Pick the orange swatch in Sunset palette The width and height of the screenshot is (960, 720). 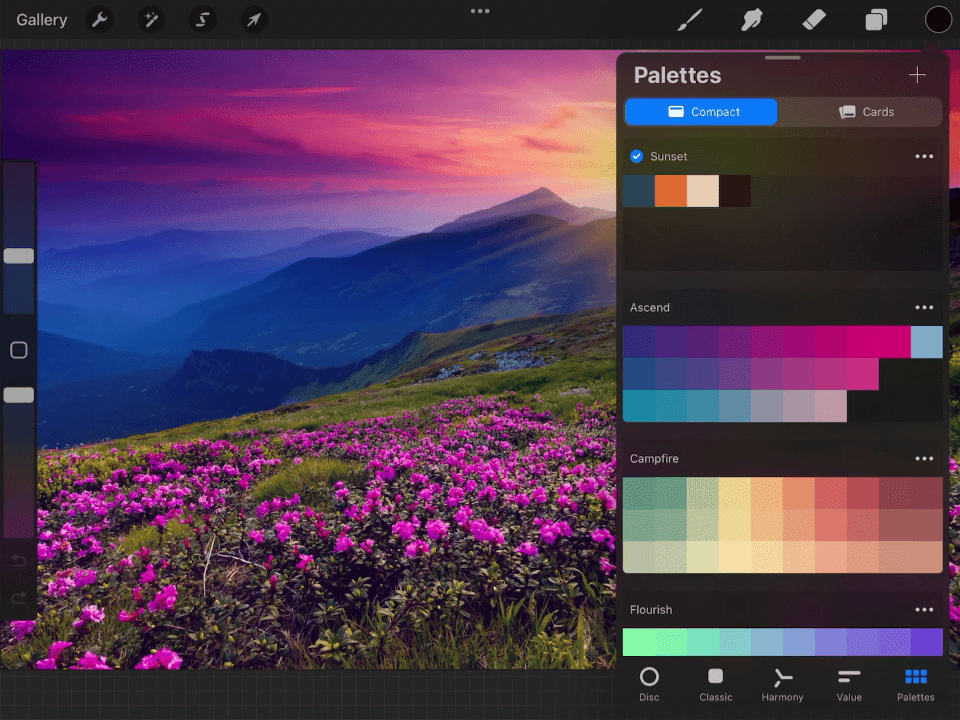(670, 190)
